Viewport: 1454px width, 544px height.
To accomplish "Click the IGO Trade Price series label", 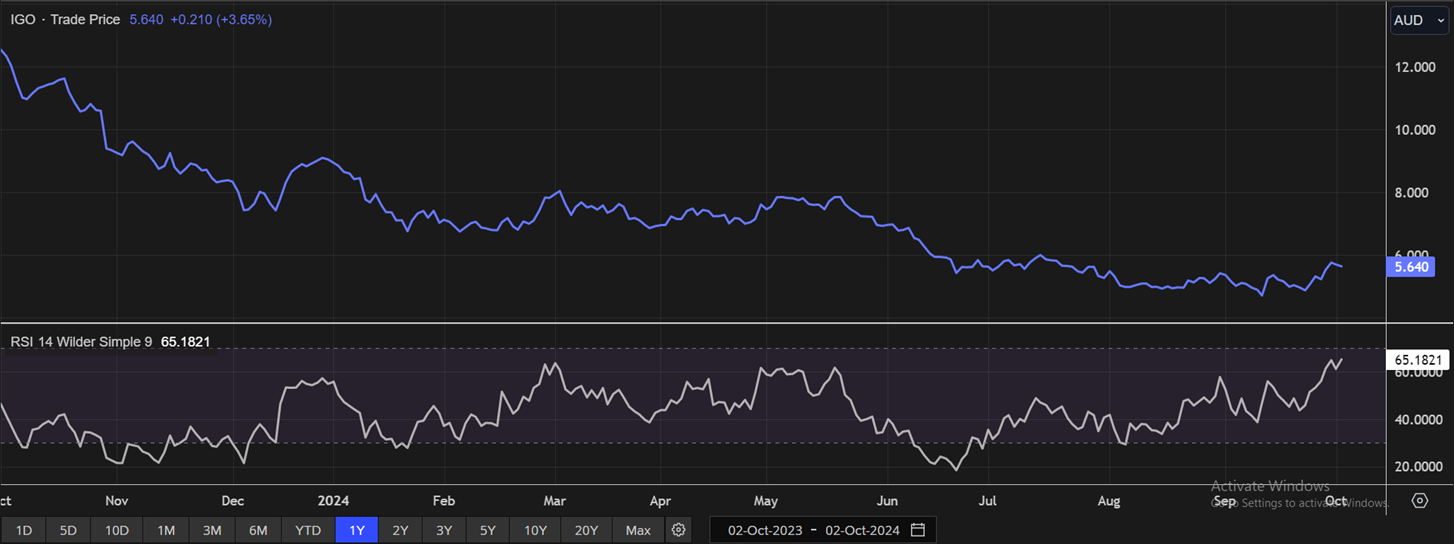I will 65,19.
